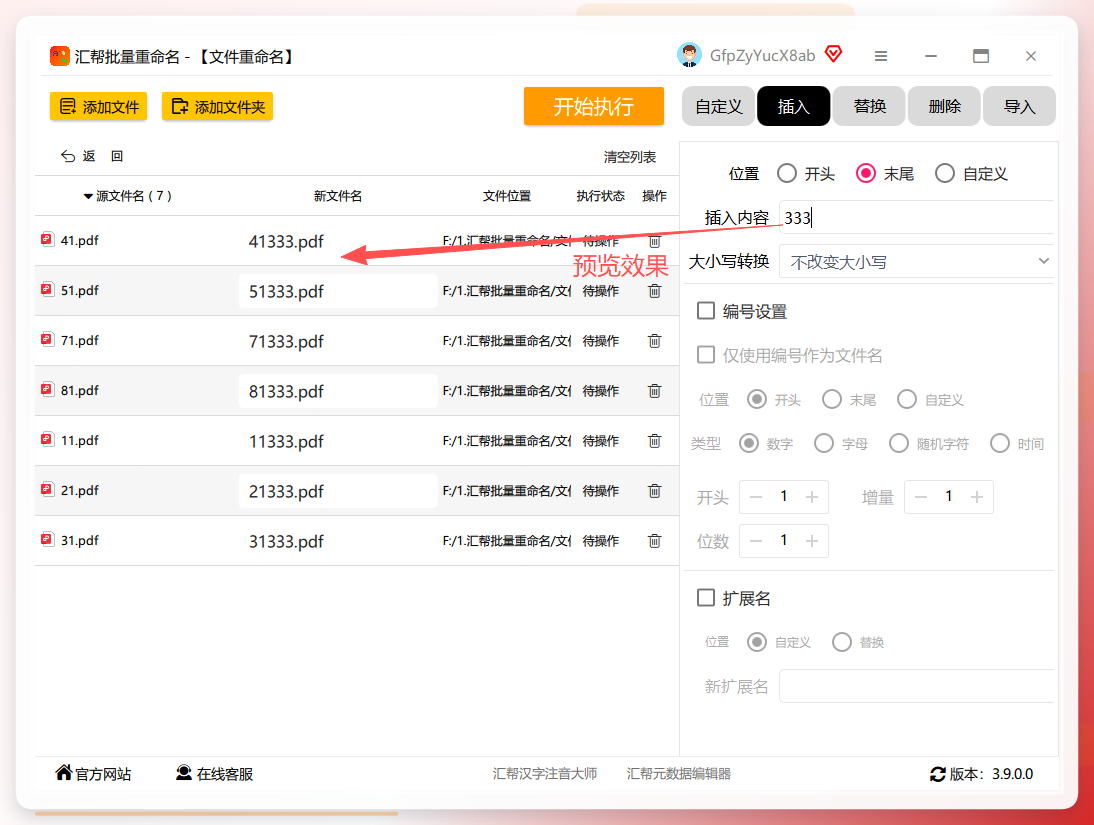Select 开头 insert position radio

tap(787, 173)
